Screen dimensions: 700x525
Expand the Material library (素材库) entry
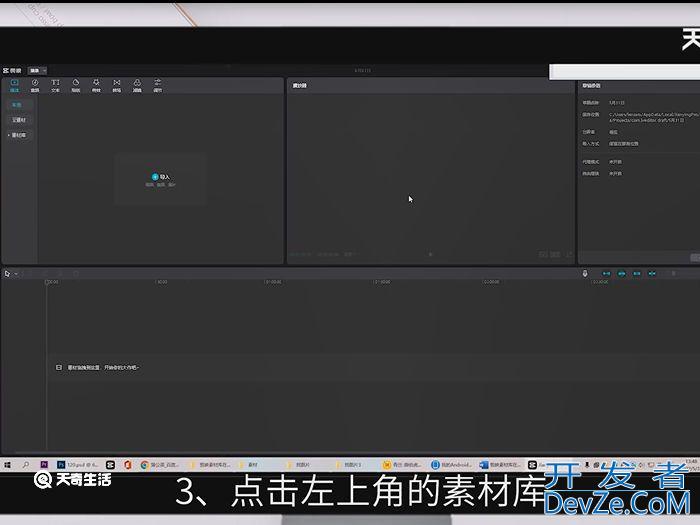(x=18, y=135)
